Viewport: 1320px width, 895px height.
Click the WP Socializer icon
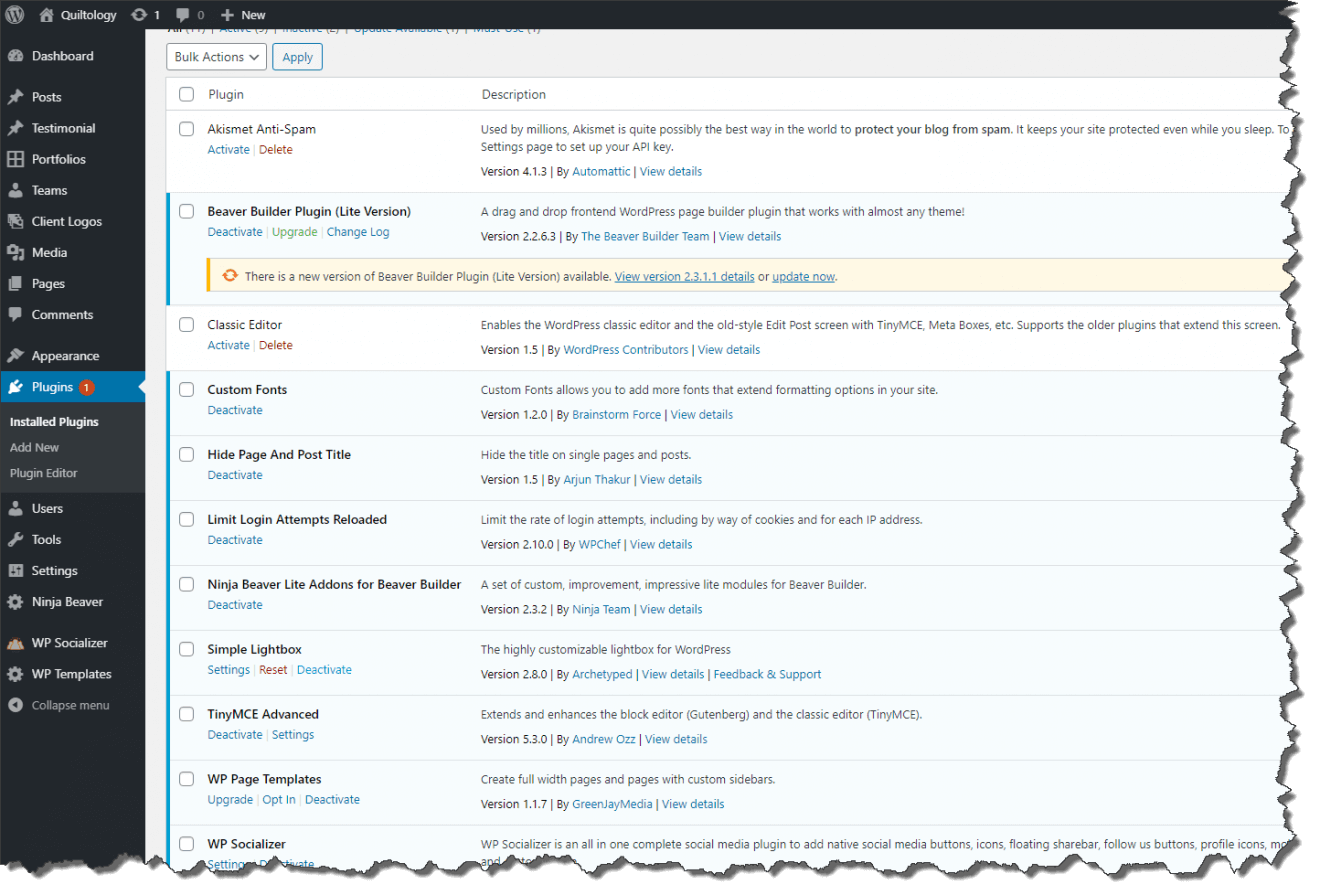[x=15, y=643]
